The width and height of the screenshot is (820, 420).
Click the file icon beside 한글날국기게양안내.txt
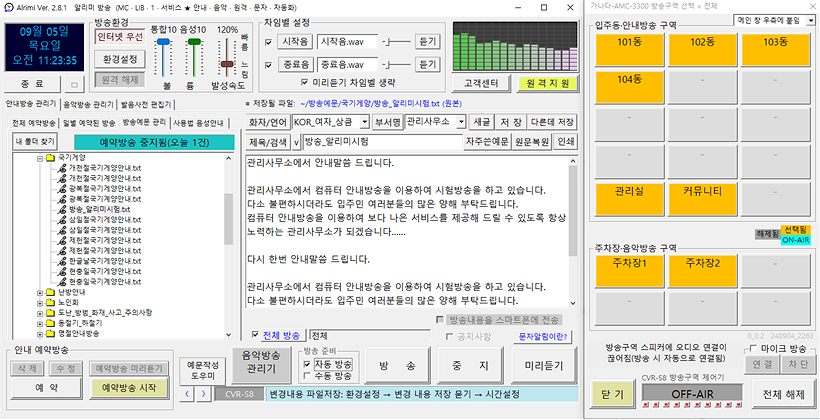click(x=63, y=260)
